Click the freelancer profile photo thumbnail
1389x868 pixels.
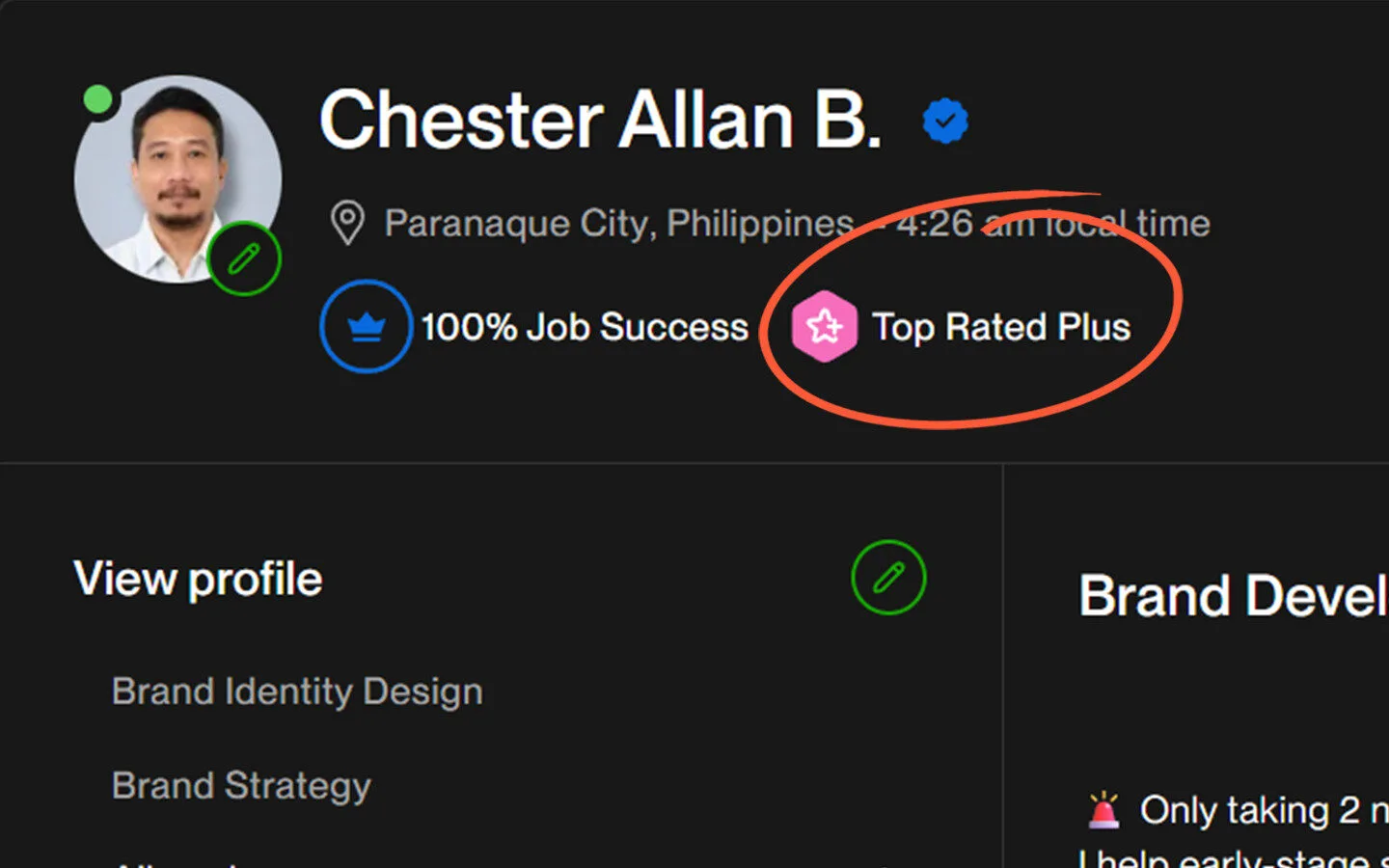point(177,177)
